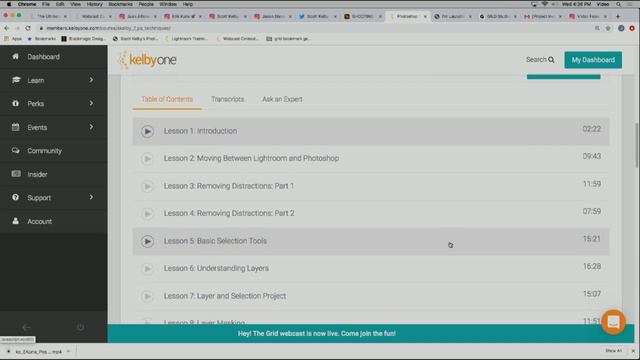
Task: Open the History menu in menu bar
Action: pos(94,4)
